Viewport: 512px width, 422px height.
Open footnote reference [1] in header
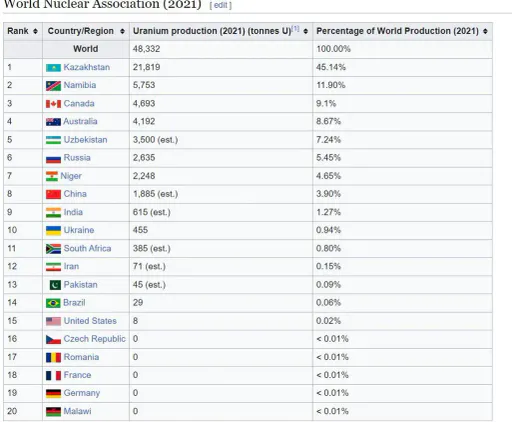(x=296, y=29)
